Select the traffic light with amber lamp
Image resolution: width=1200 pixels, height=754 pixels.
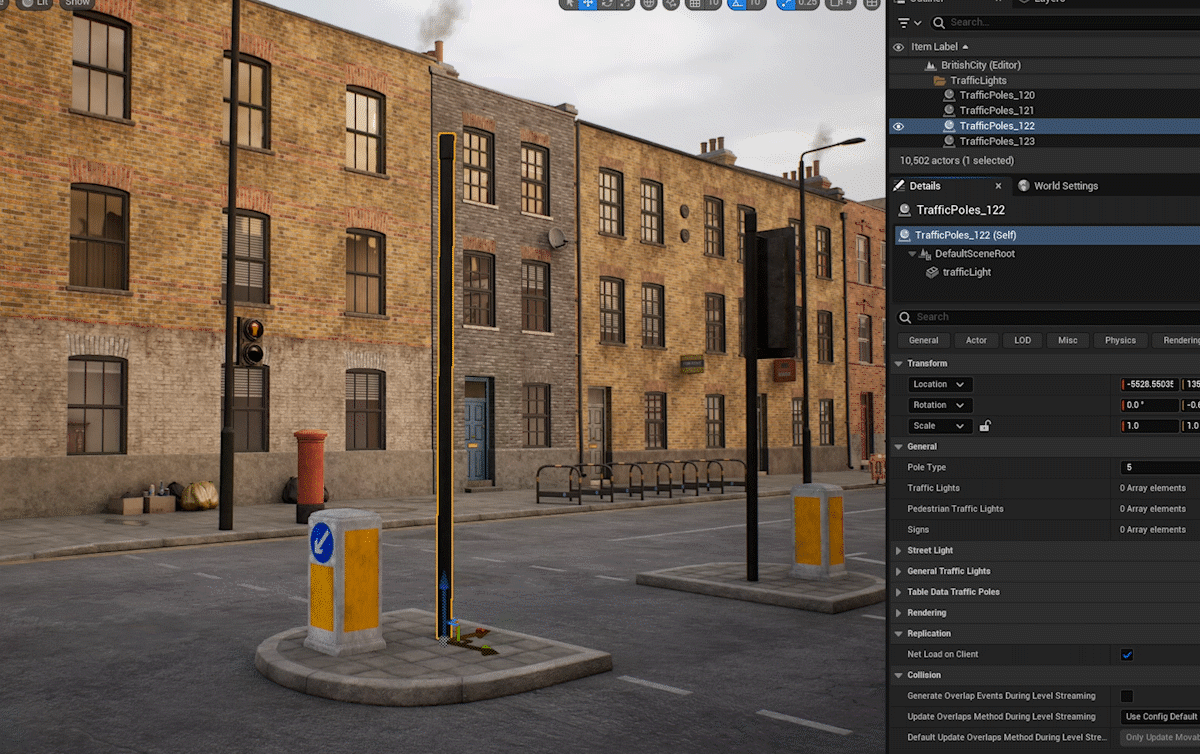click(250, 341)
